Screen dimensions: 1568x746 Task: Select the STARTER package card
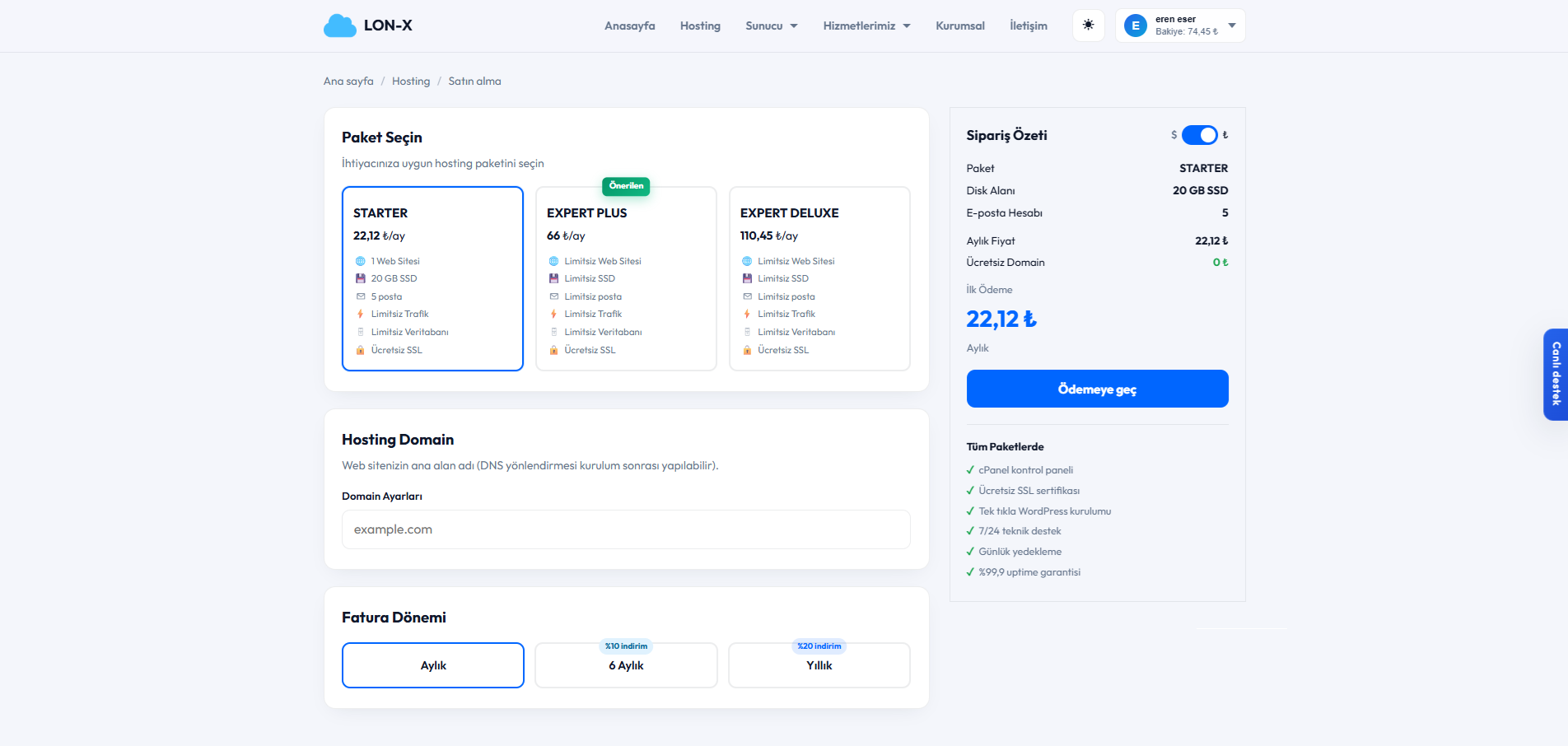(x=432, y=278)
